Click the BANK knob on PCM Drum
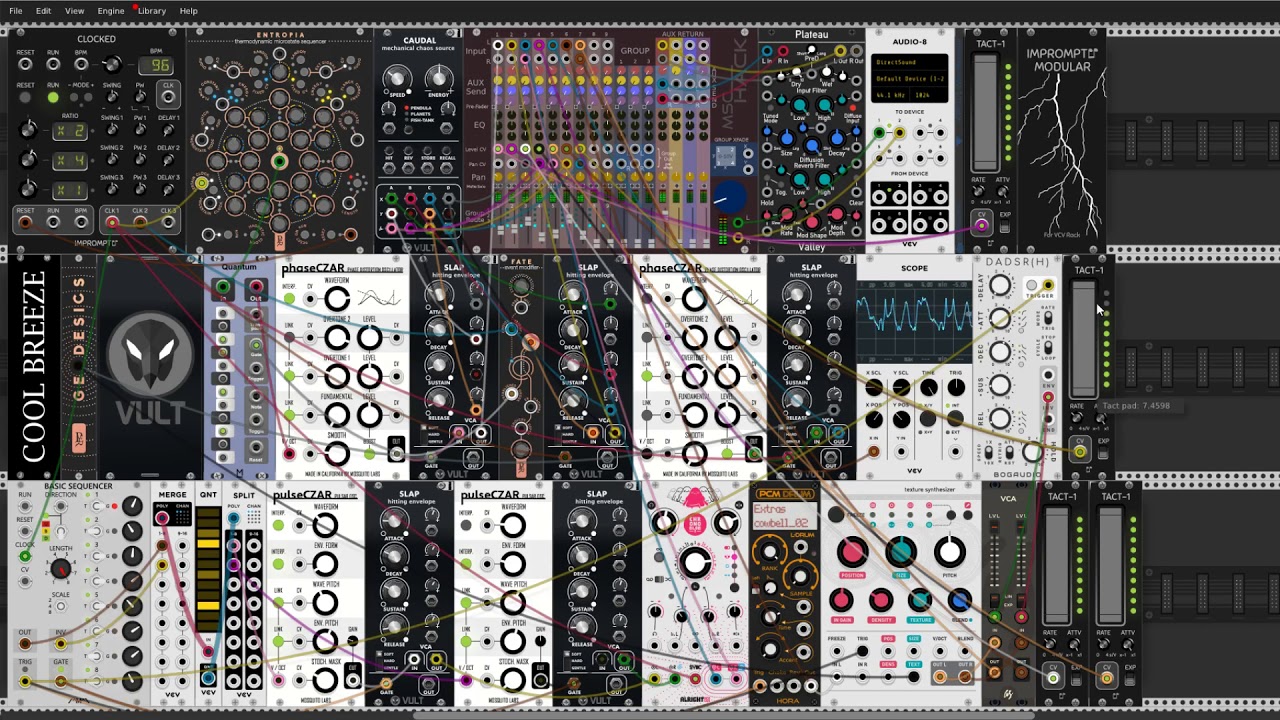The image size is (1280, 720). tap(769, 552)
